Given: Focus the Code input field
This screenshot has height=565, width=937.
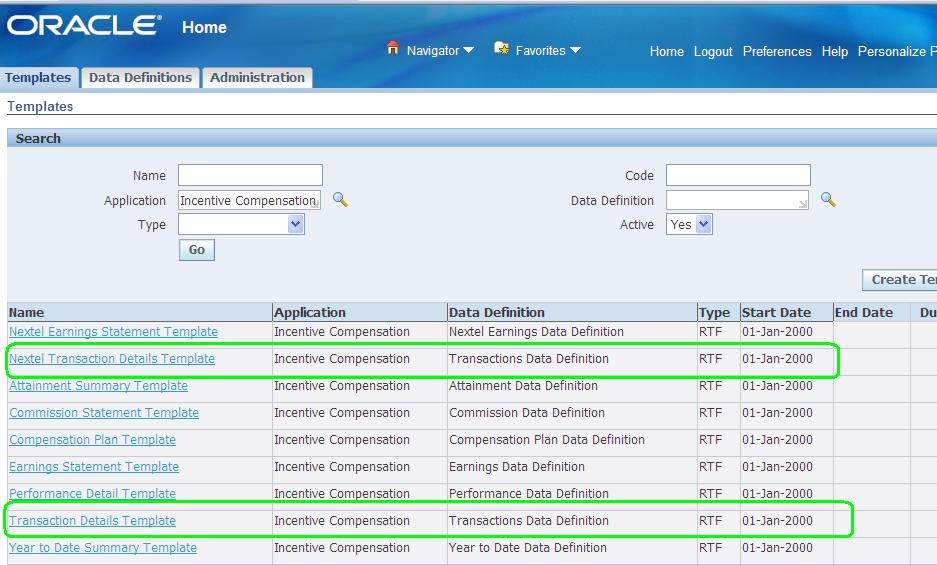Looking at the screenshot, I should (x=738, y=175).
